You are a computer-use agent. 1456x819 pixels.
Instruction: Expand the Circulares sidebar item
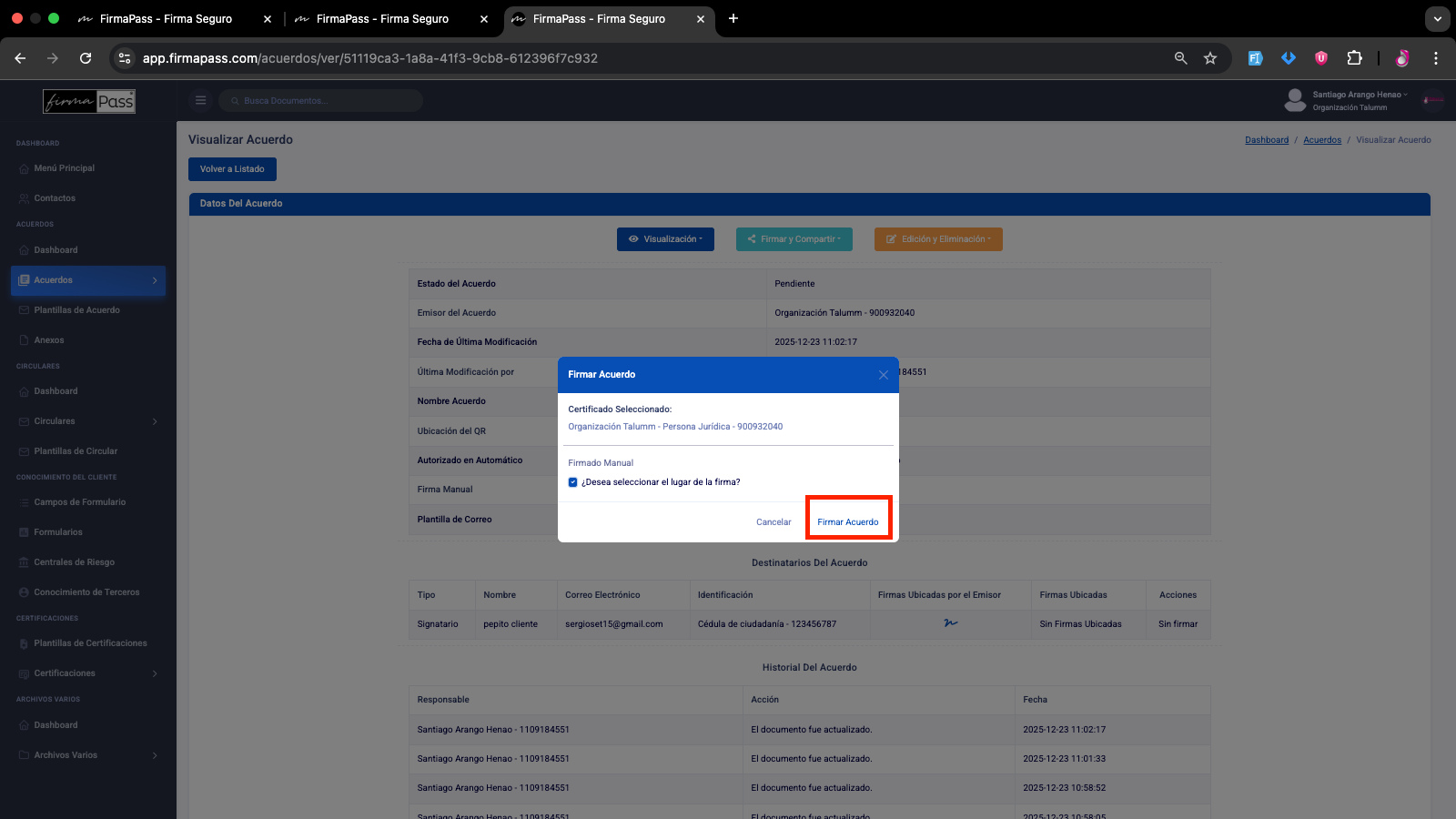[x=88, y=421]
